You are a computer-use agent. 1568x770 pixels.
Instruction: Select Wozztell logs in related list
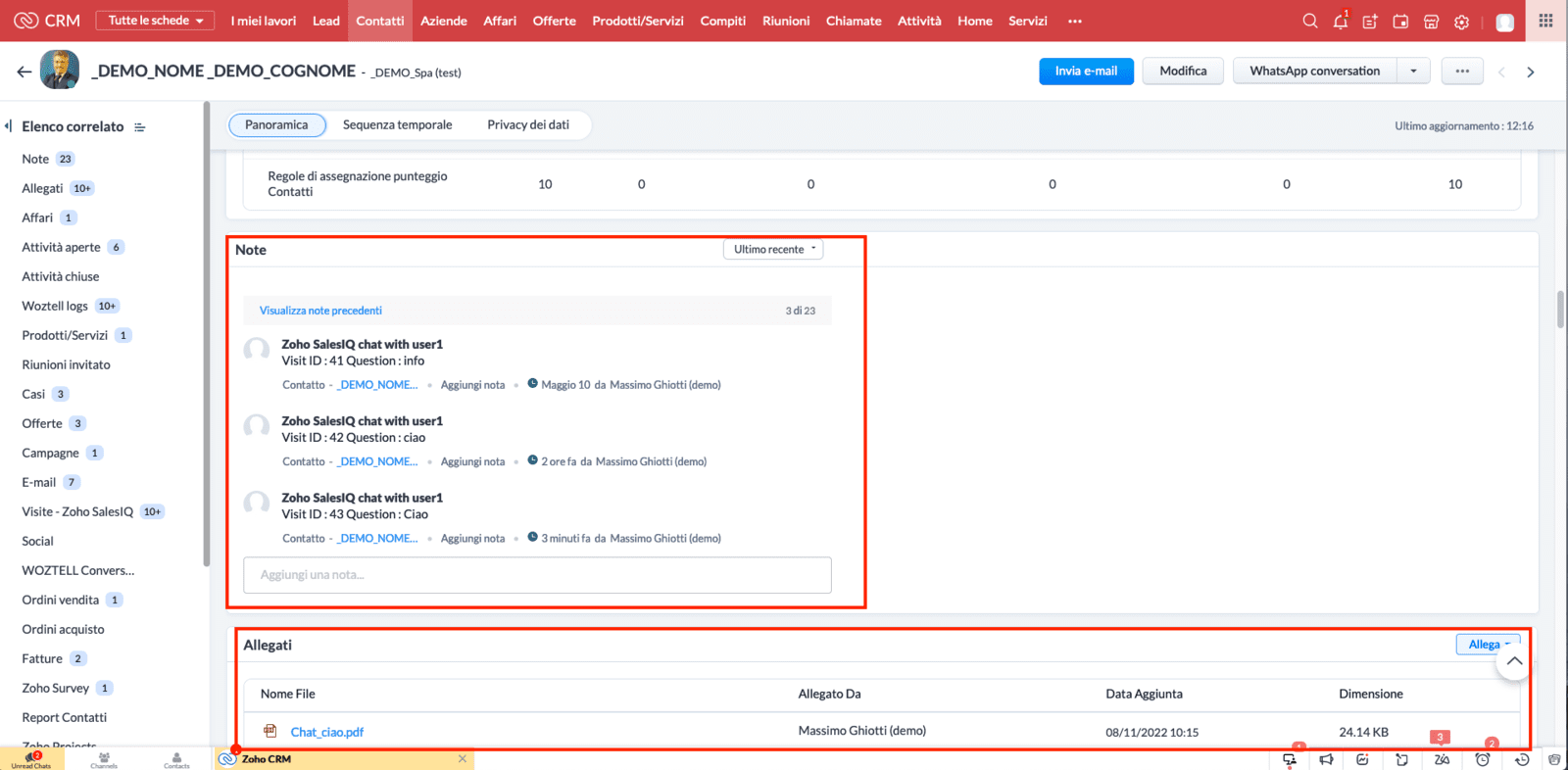[55, 306]
